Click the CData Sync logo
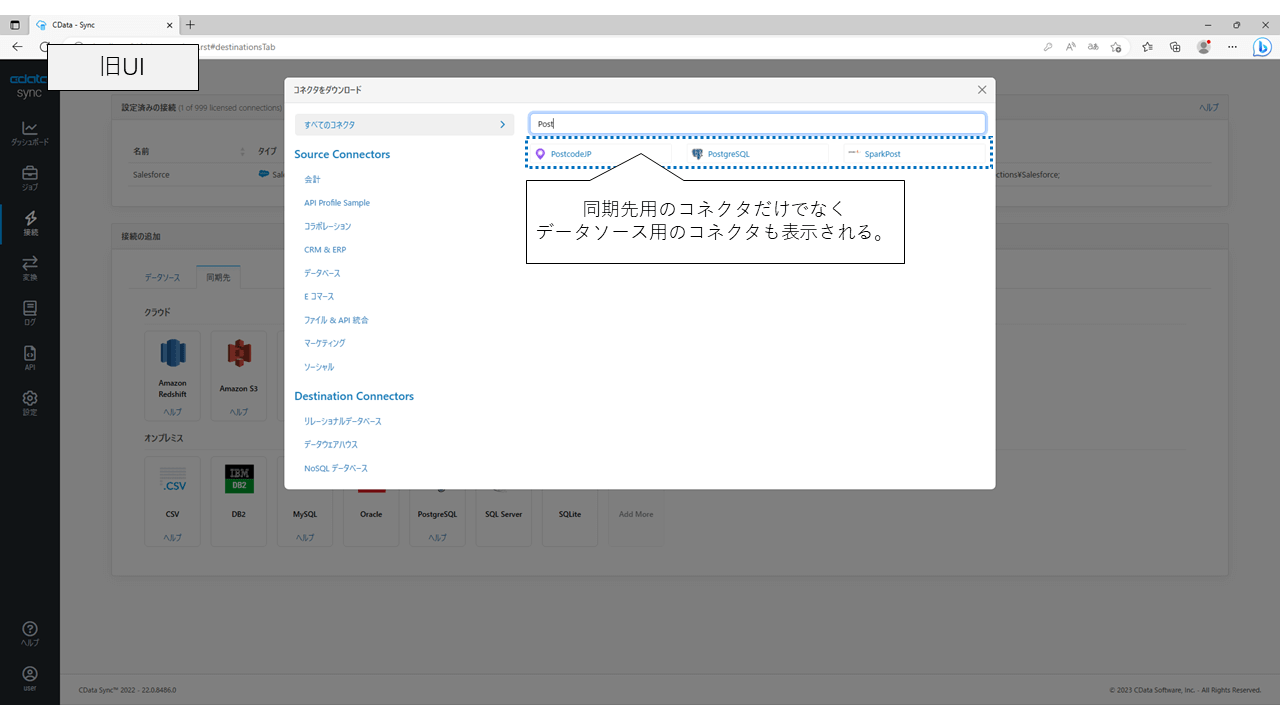 (x=30, y=85)
